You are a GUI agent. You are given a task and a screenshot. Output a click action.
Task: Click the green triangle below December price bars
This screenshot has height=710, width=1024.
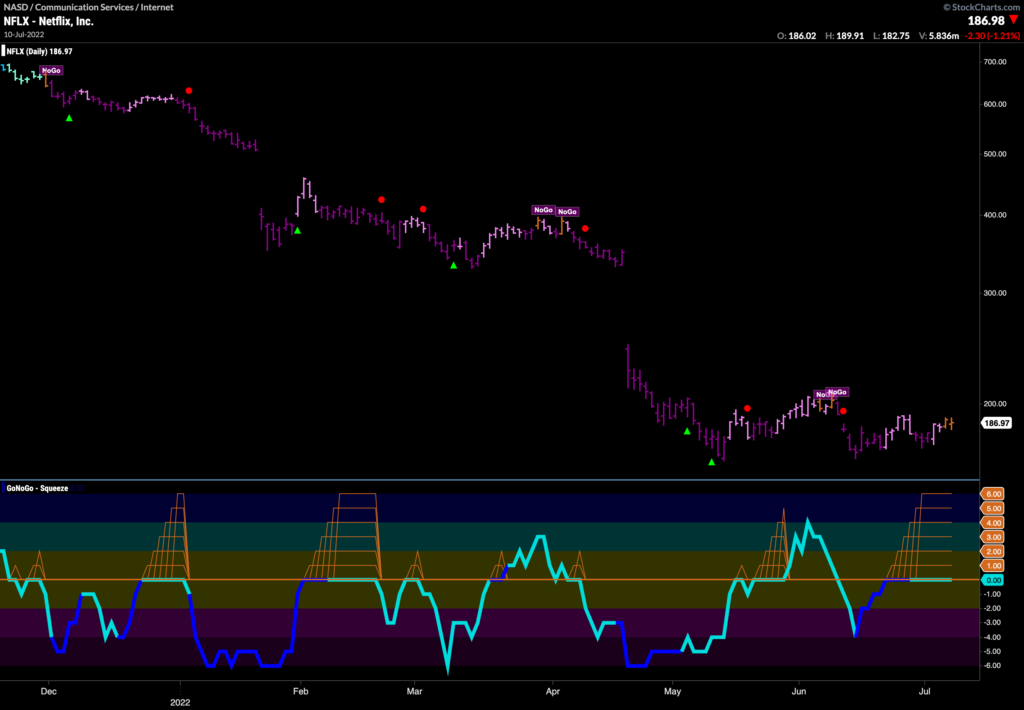click(x=69, y=118)
